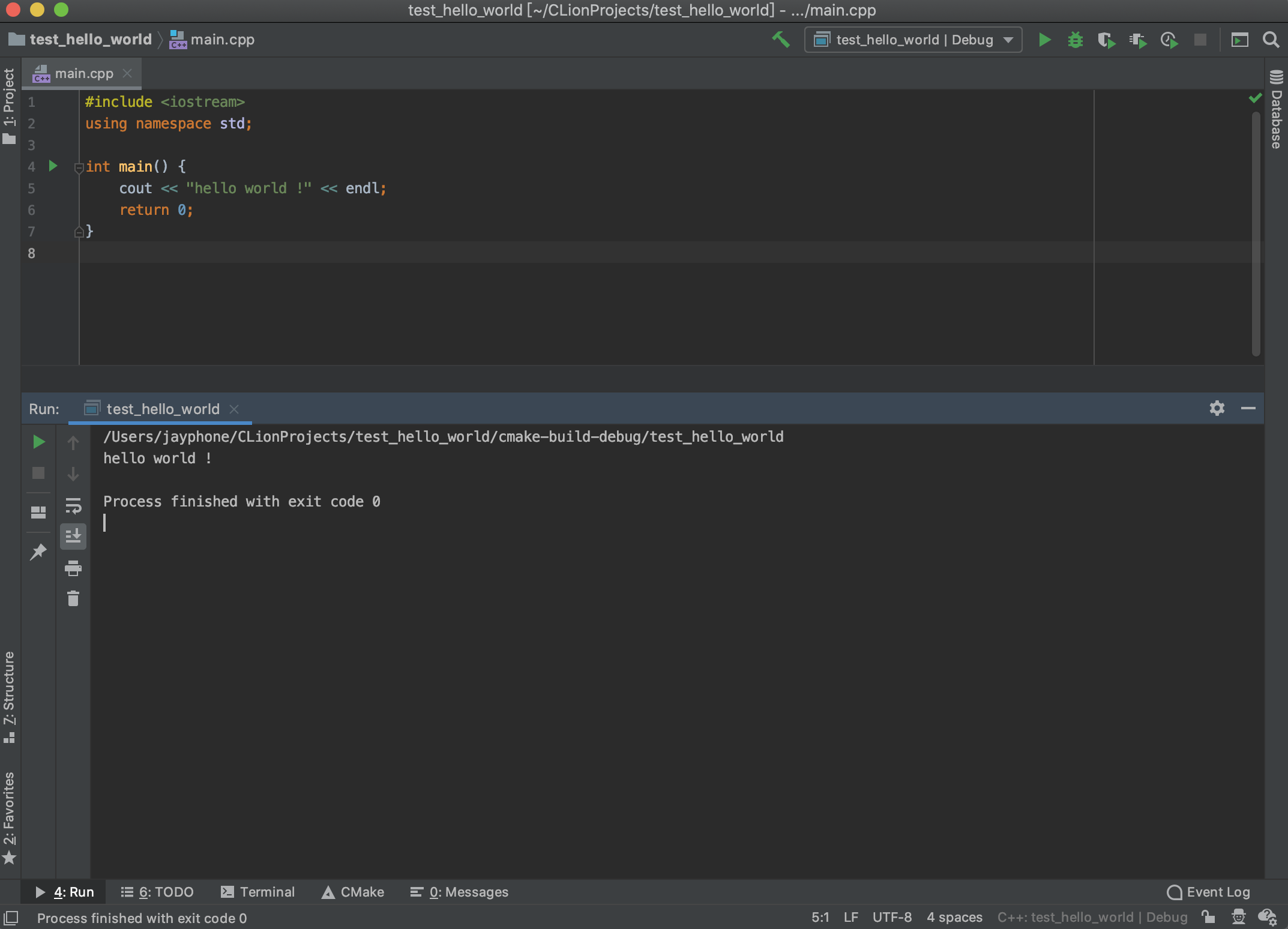Rerun test_hello_world from the run panel
The height and width of the screenshot is (929, 1288).
click(x=38, y=442)
